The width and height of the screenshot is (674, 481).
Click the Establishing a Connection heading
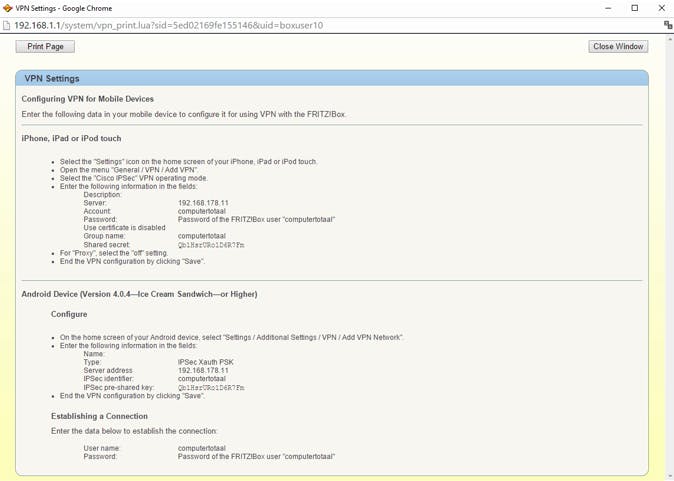[99, 416]
